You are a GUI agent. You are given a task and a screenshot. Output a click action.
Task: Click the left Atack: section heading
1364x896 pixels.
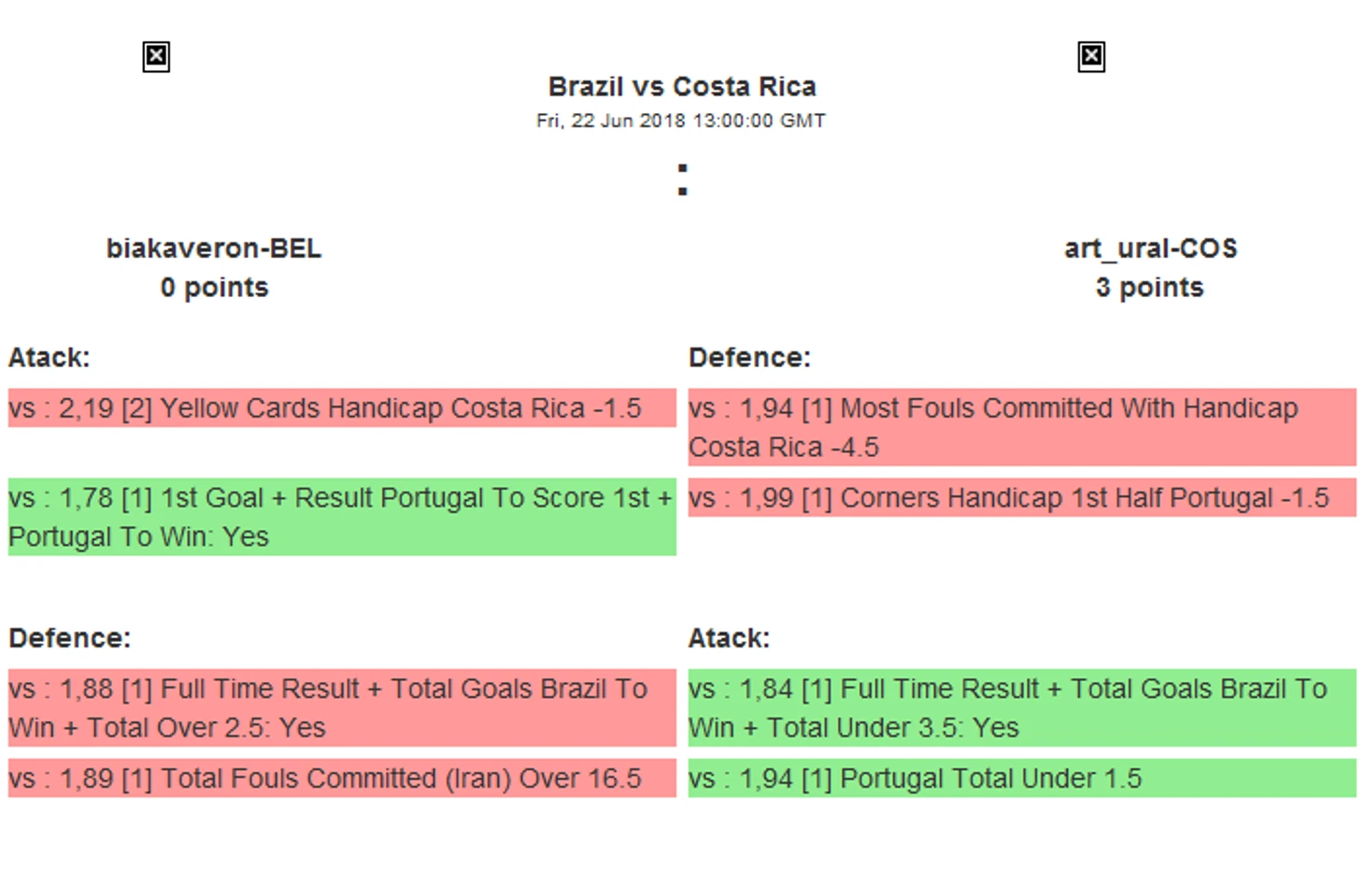click(x=50, y=358)
